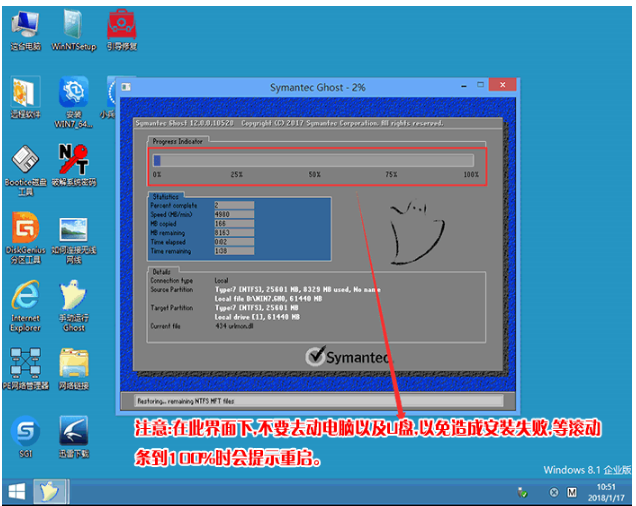Open DiskGenius 分区工具 icon
Screen dimensions: 636x506
pyautogui.click(x=25, y=238)
